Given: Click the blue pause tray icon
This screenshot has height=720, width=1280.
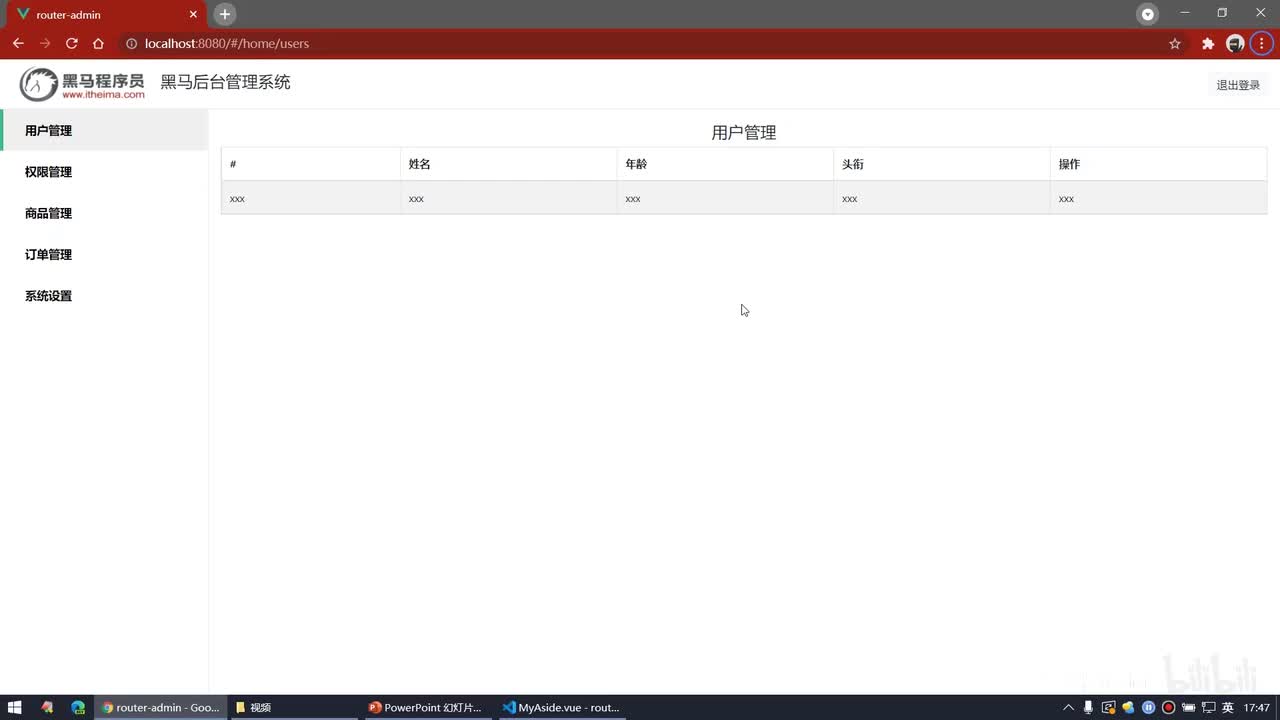Looking at the screenshot, I should click(x=1148, y=707).
